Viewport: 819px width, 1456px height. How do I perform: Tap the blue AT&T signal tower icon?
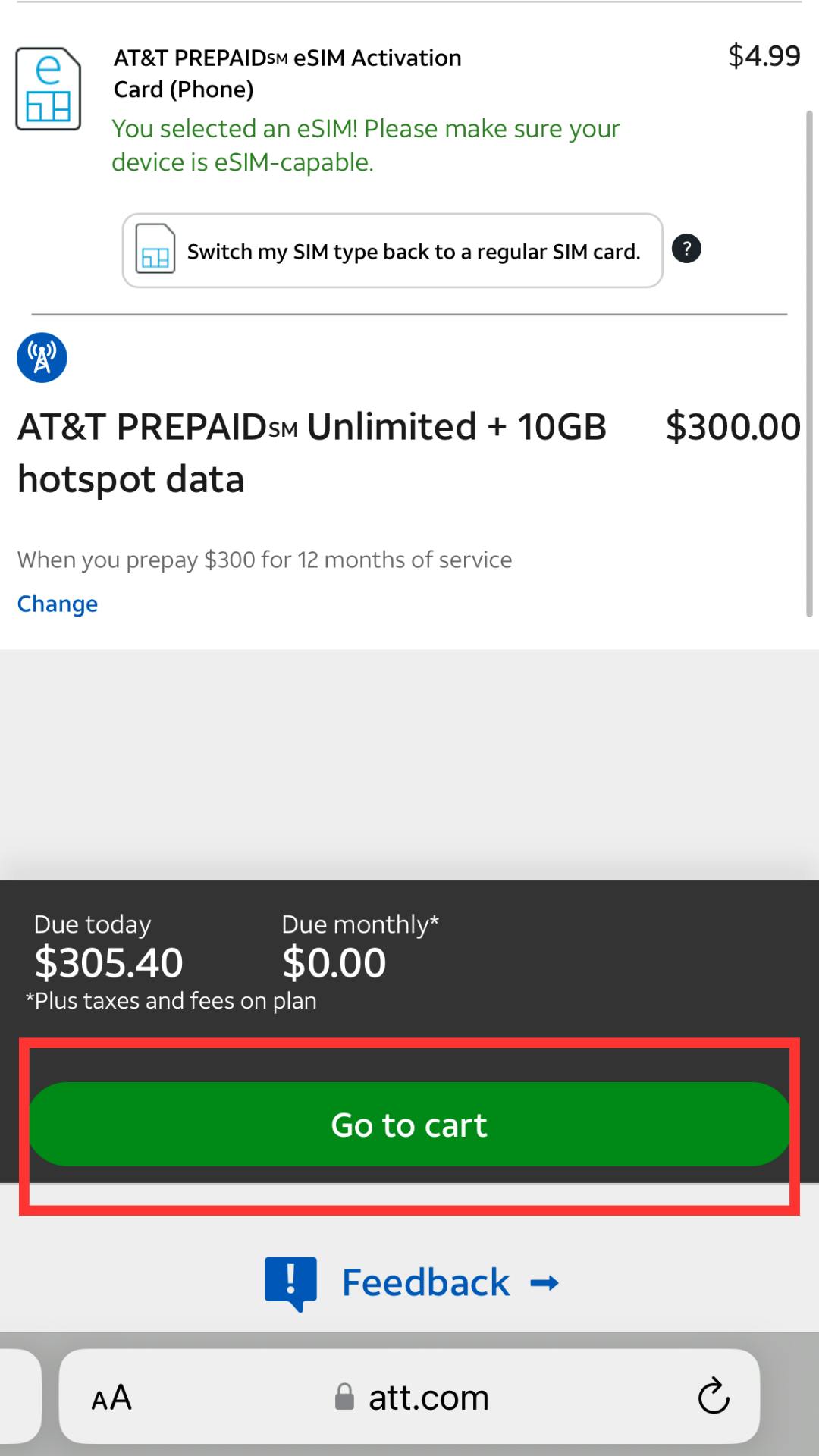[42, 357]
